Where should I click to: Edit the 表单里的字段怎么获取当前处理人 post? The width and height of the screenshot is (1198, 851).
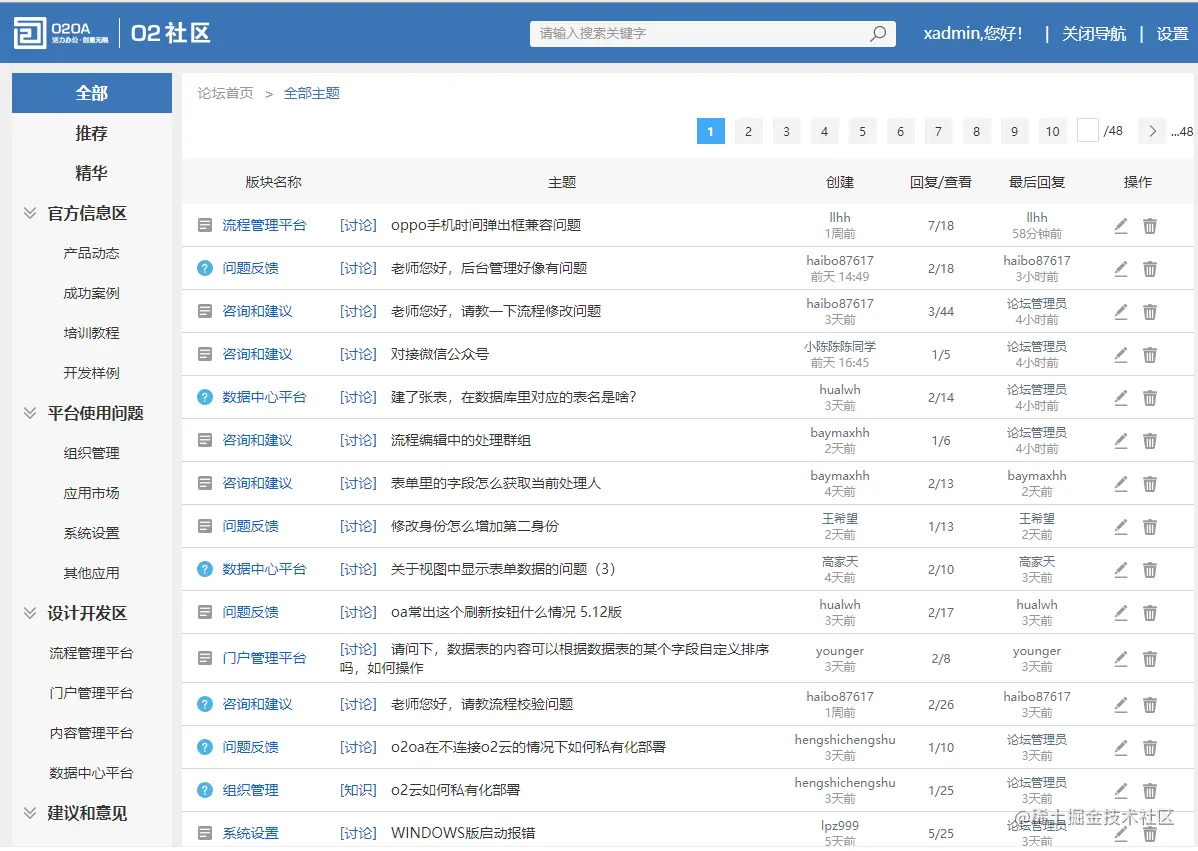(x=1121, y=484)
